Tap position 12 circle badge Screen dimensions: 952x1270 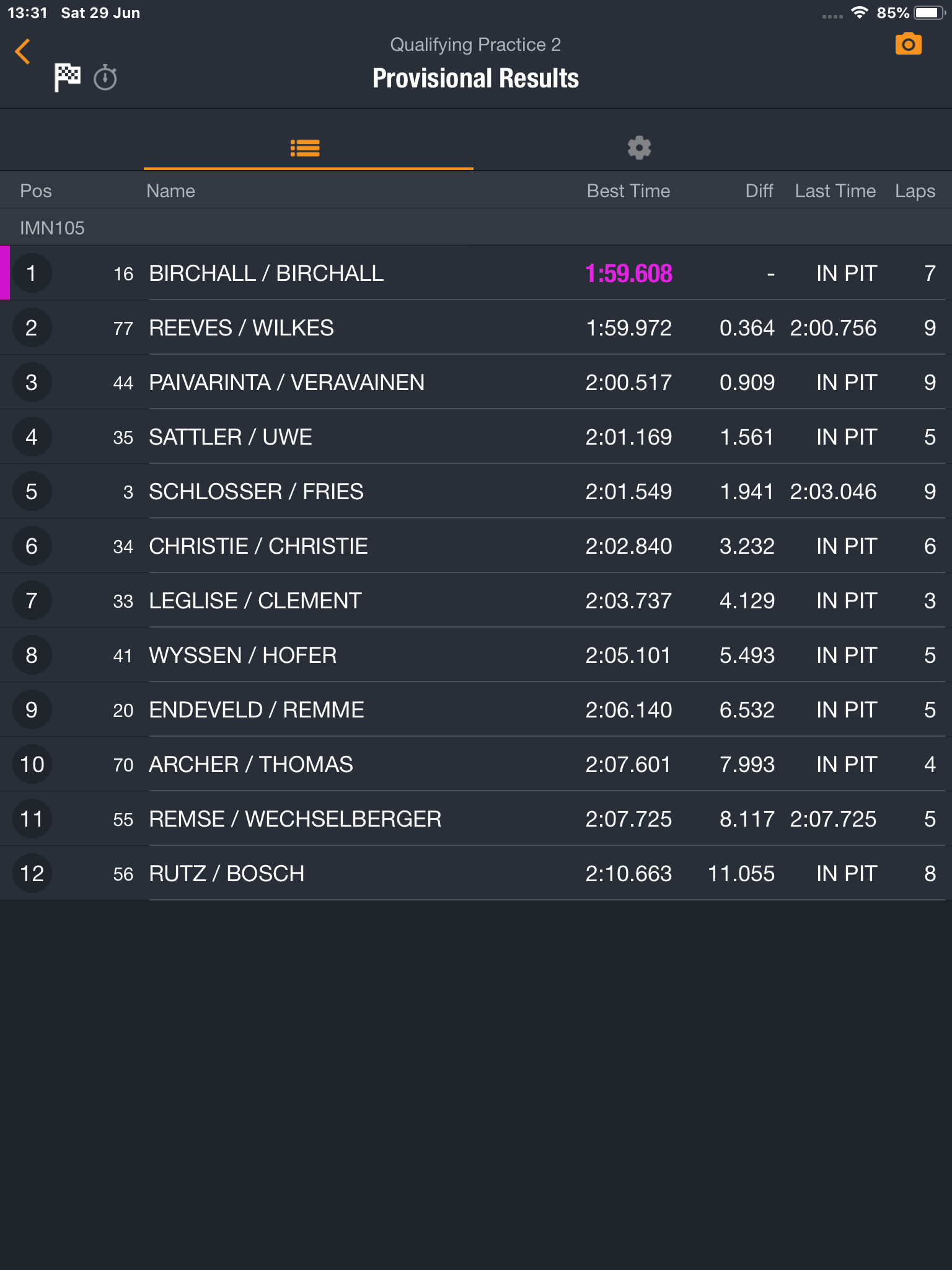[32, 873]
